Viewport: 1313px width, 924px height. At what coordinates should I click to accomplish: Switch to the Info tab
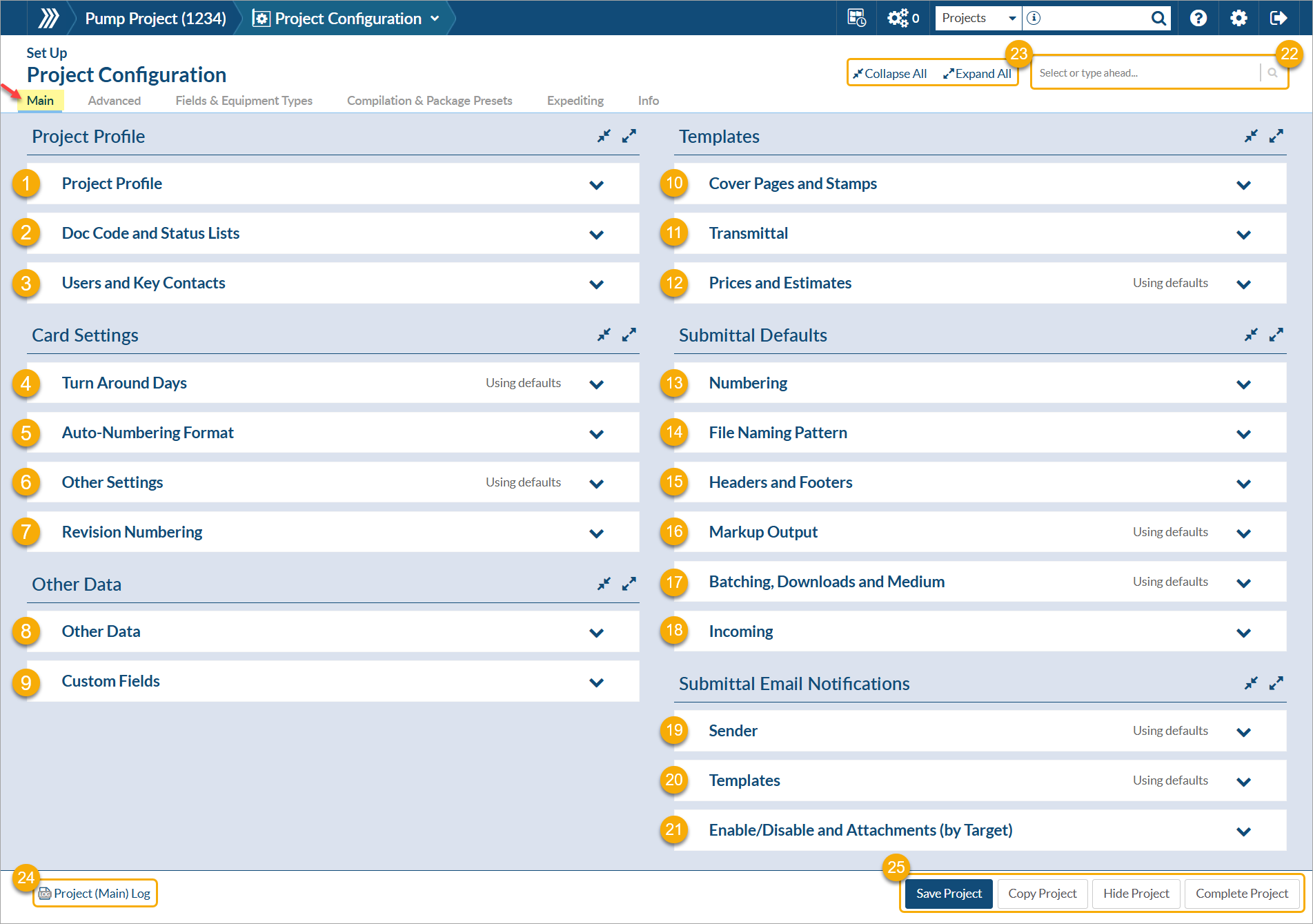click(x=649, y=101)
